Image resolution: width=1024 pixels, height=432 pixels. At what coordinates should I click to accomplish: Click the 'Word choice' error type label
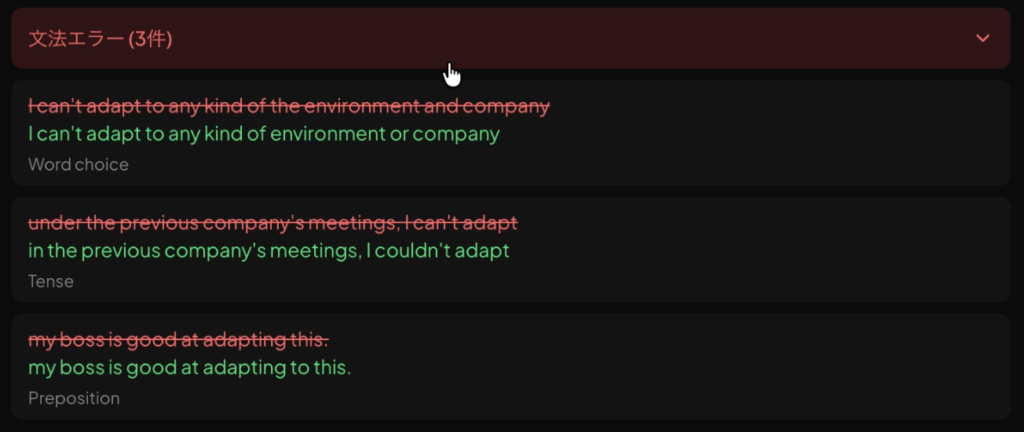tap(78, 164)
